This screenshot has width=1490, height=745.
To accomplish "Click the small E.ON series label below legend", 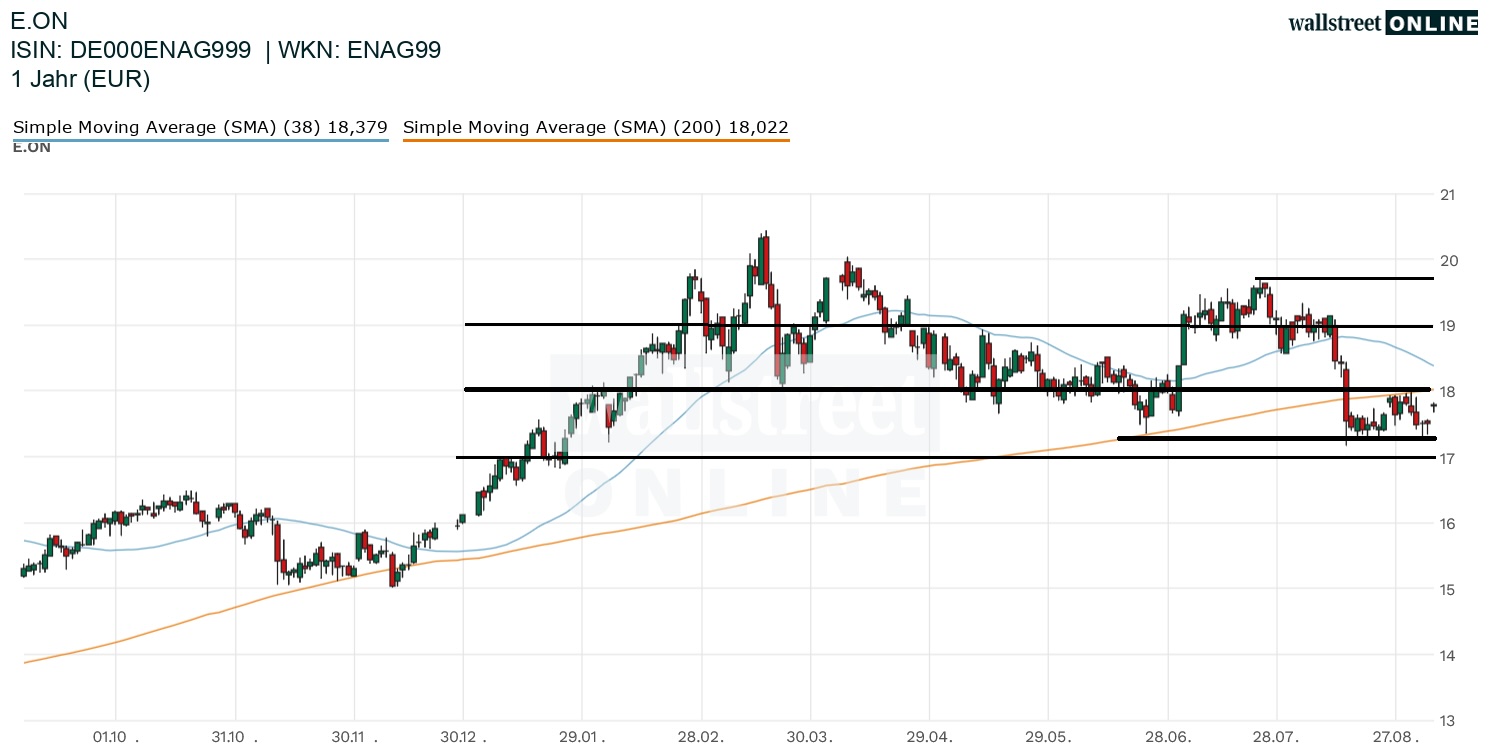I will [31, 148].
